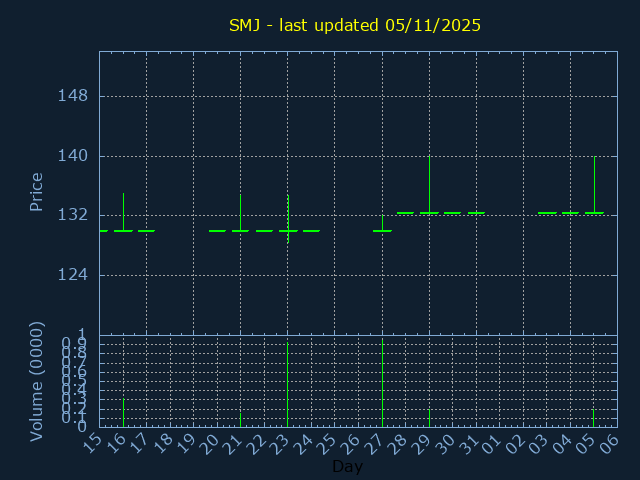Click the day 29 price bar at 132

pos(429,212)
